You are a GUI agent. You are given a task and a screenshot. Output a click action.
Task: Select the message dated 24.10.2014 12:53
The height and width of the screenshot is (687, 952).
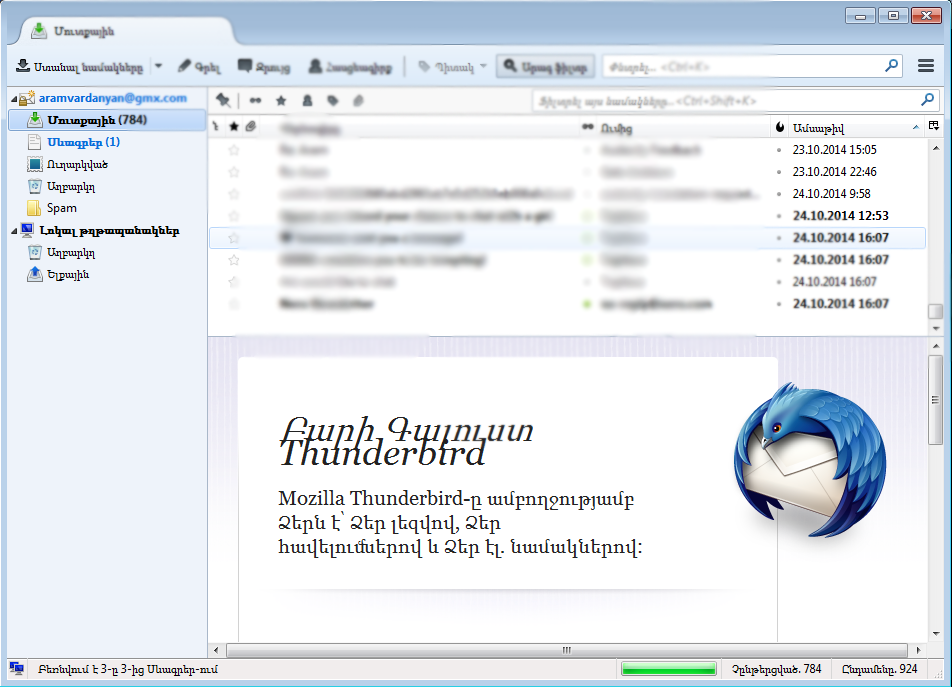click(567, 216)
